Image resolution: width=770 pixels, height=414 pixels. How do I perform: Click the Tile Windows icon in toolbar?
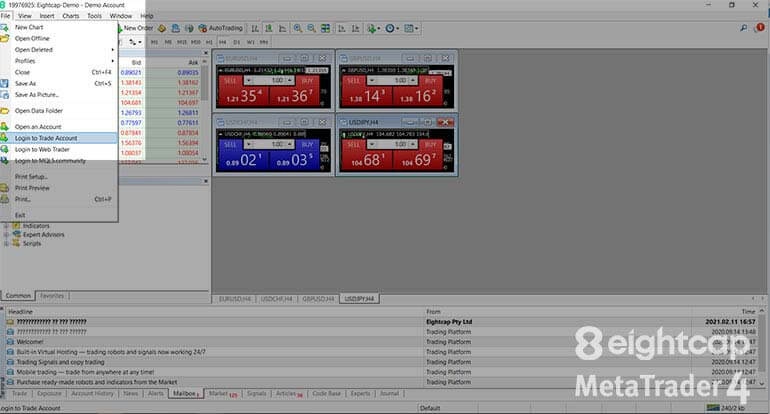(325, 28)
